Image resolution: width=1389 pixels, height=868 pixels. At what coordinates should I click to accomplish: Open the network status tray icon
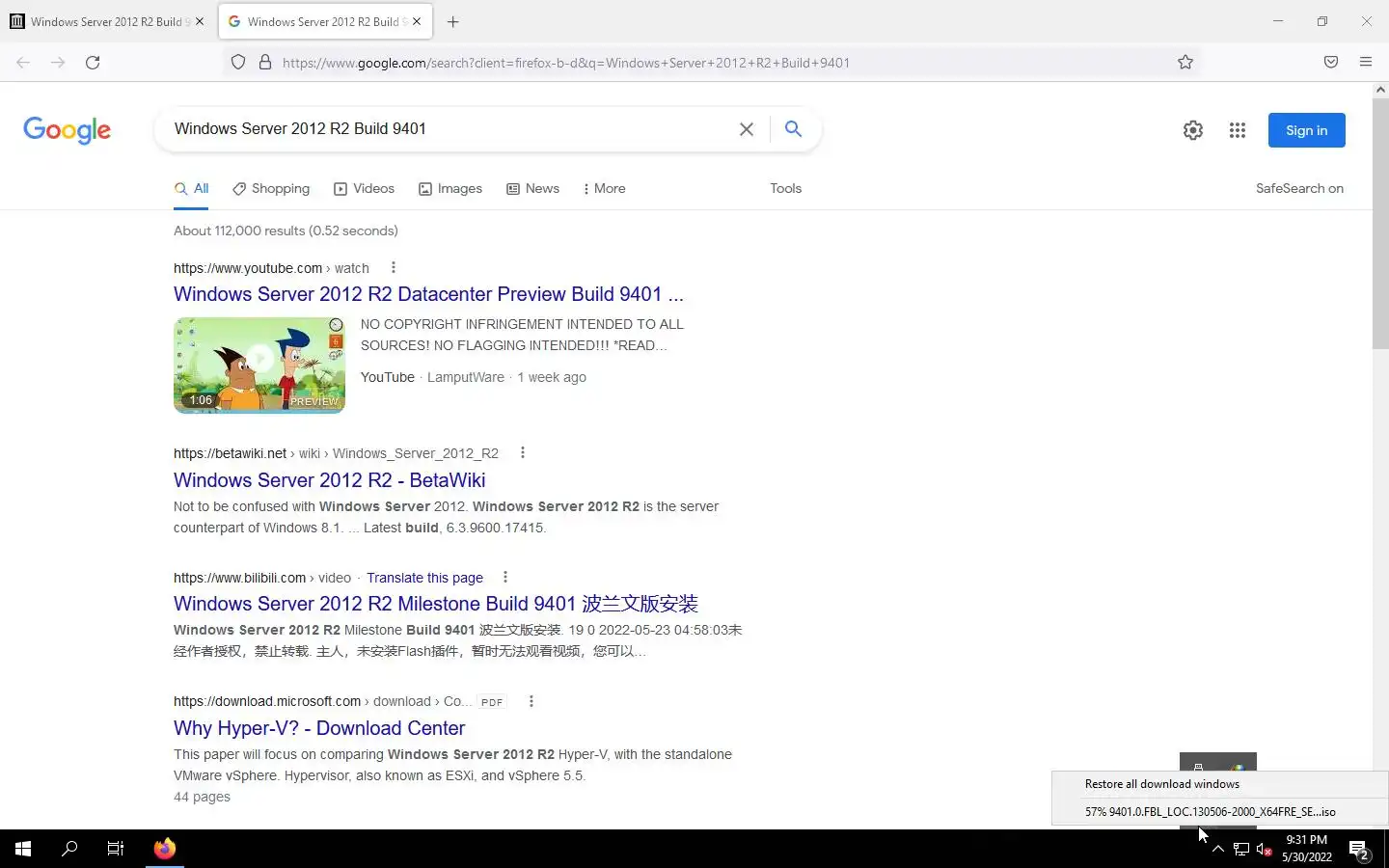pos(1241,849)
